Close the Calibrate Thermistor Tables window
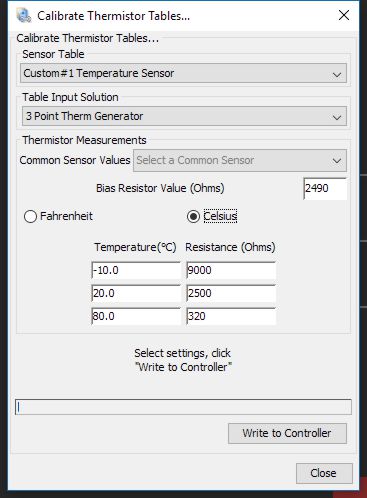 (x=344, y=15)
